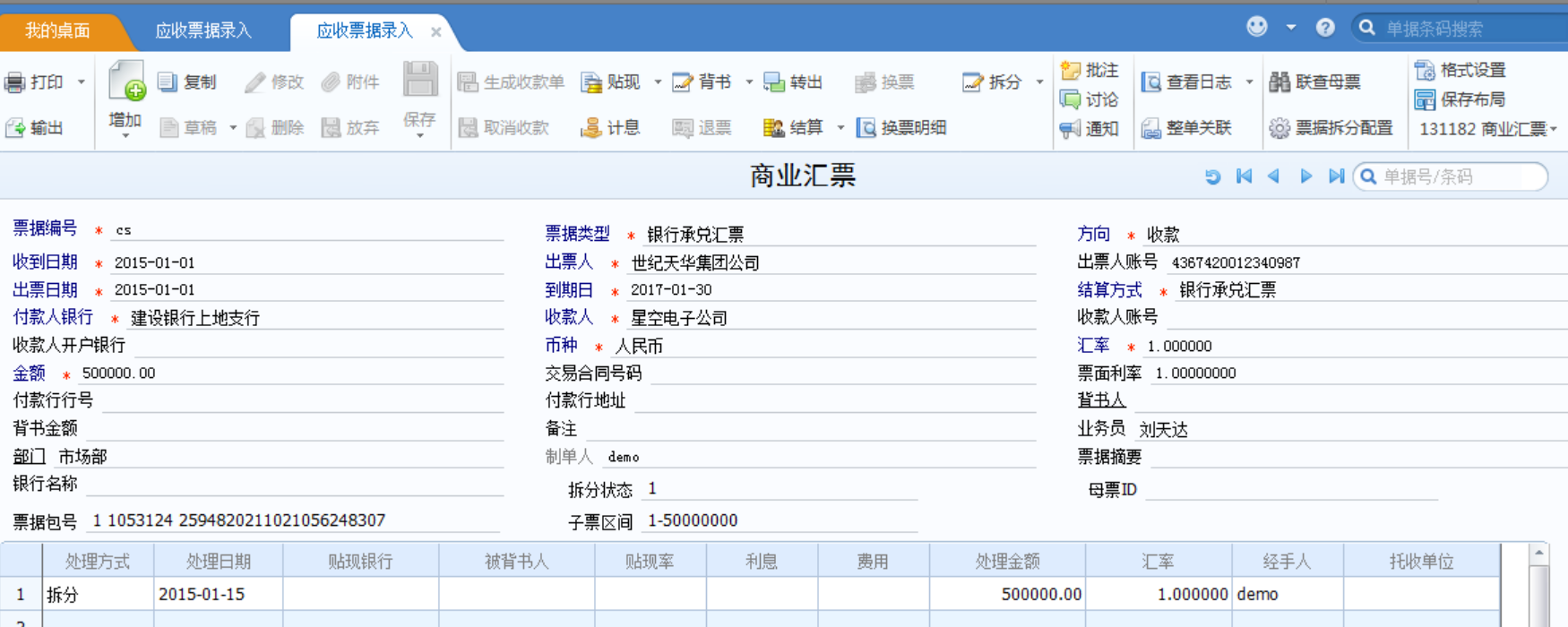The width and height of the screenshot is (1568, 627).
Task: Click the 换票明细 button
Action: click(902, 128)
